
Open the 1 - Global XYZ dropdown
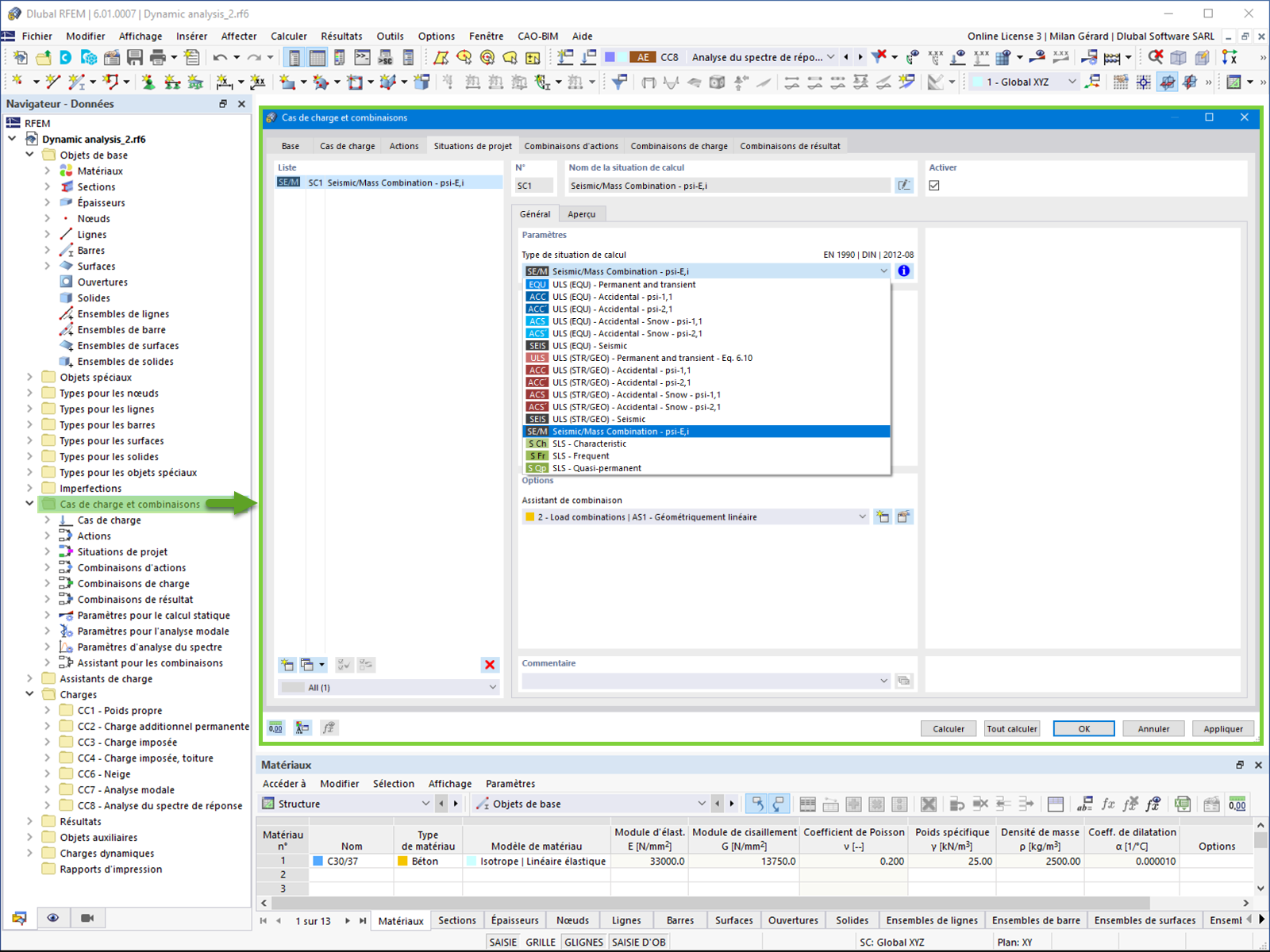coord(1072,82)
